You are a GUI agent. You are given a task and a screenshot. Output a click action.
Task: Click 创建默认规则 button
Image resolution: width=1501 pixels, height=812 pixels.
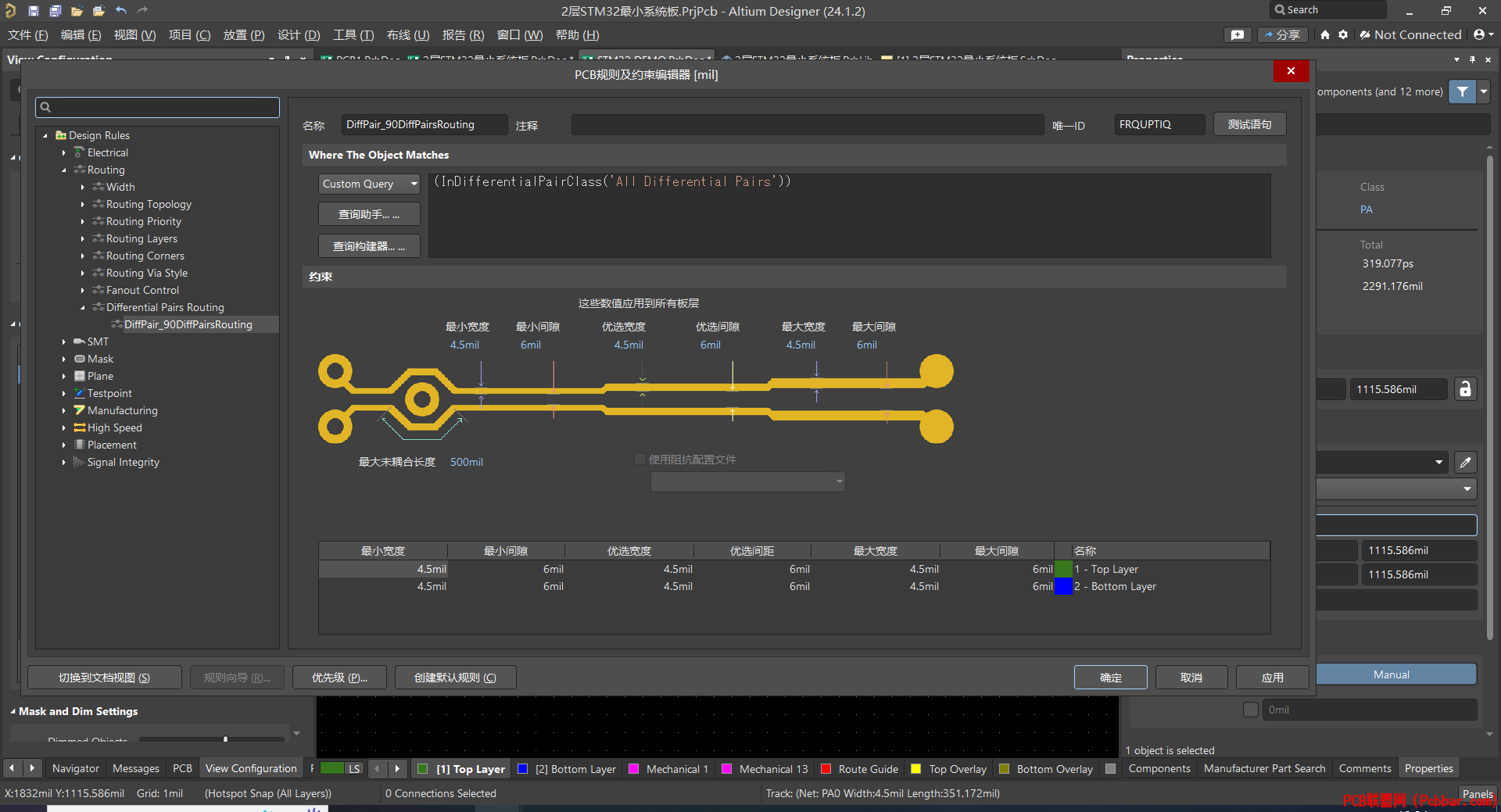[455, 678]
